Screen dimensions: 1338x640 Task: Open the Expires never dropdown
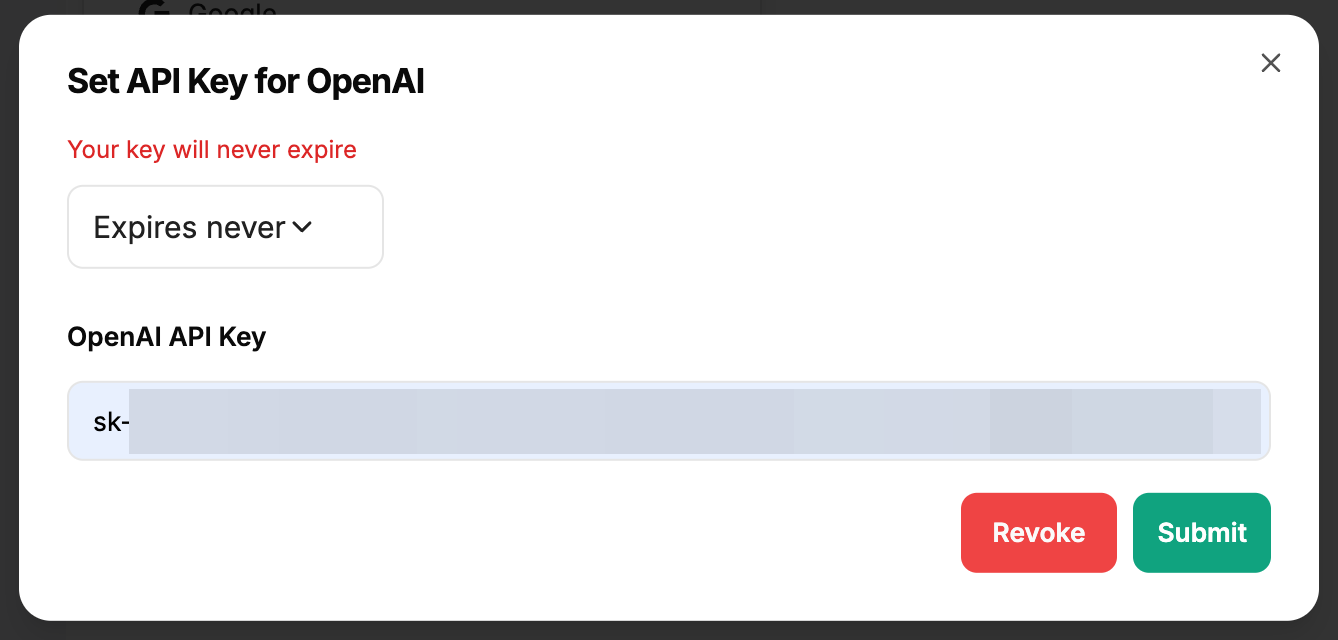point(225,227)
